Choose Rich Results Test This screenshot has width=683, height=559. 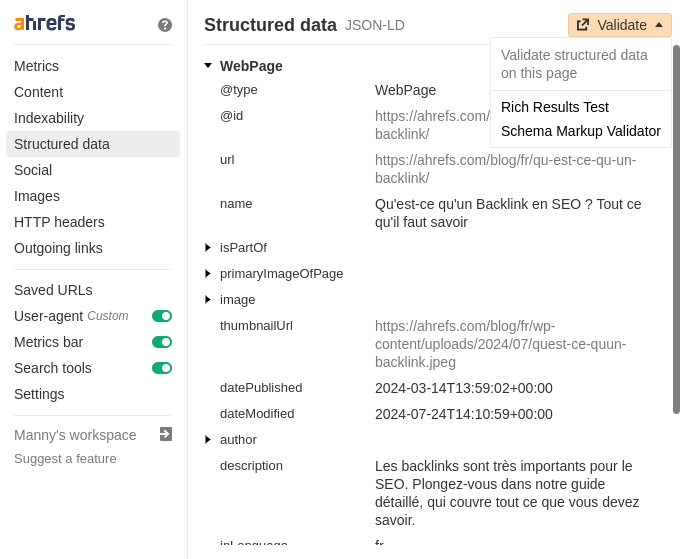pos(555,107)
